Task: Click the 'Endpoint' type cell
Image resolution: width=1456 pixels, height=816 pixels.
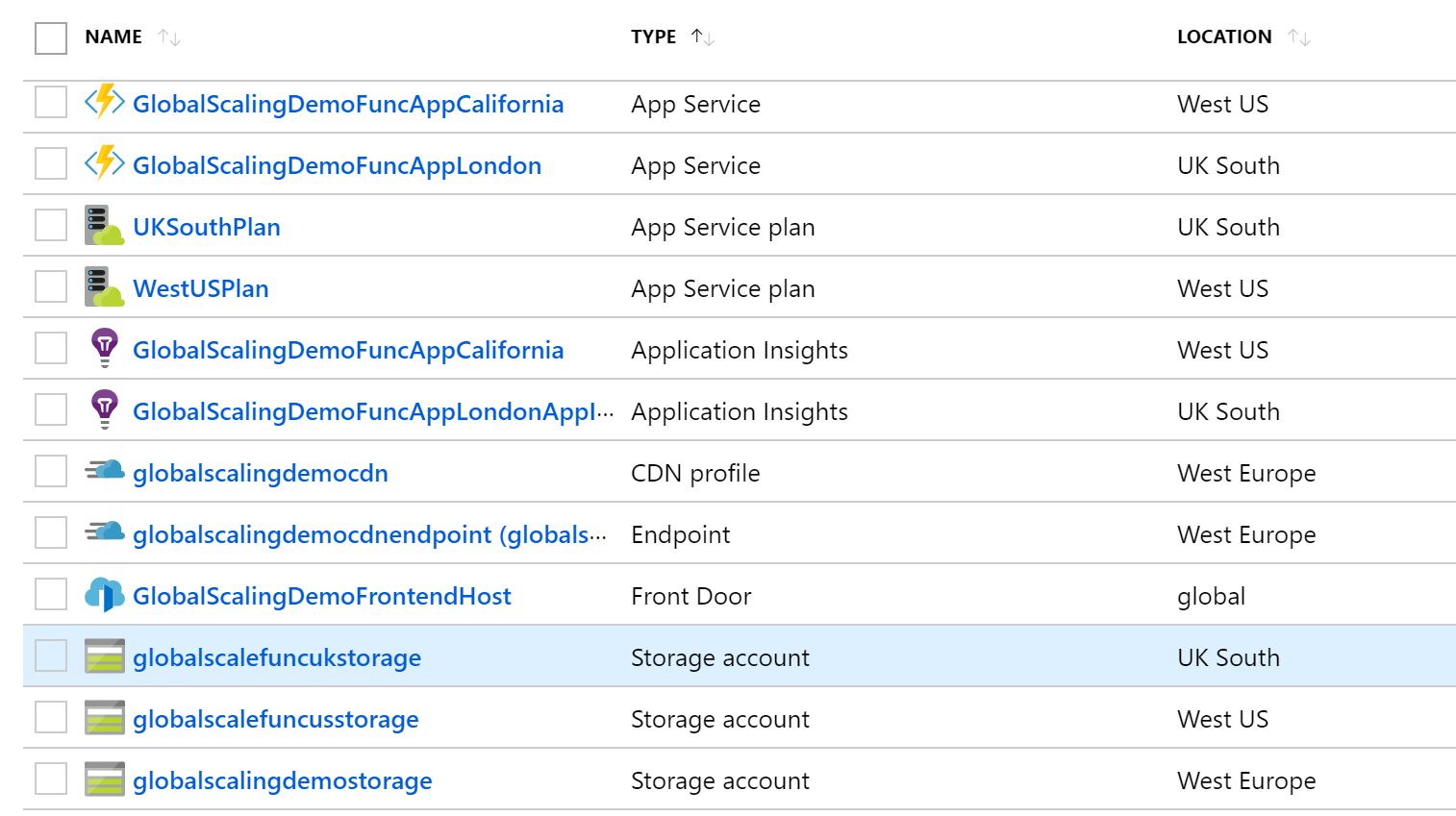Action: pos(681,534)
